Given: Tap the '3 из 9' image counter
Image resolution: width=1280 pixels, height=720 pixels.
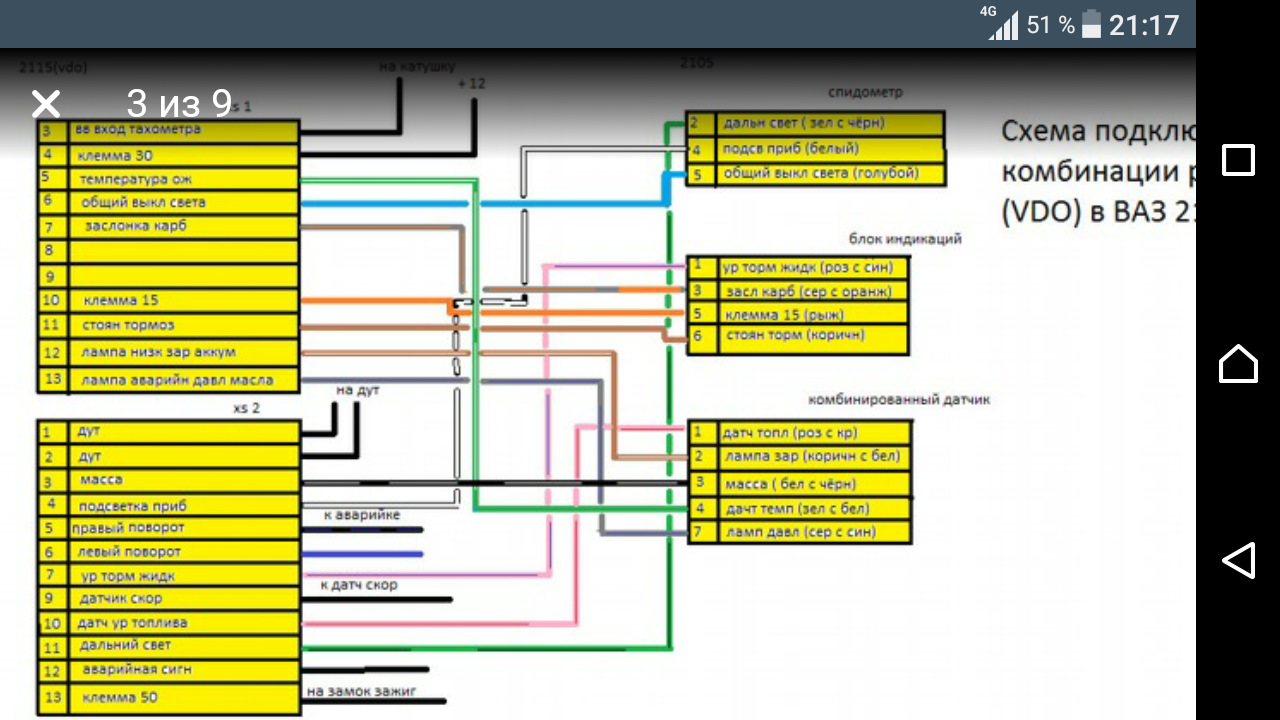Looking at the screenshot, I should coord(179,103).
